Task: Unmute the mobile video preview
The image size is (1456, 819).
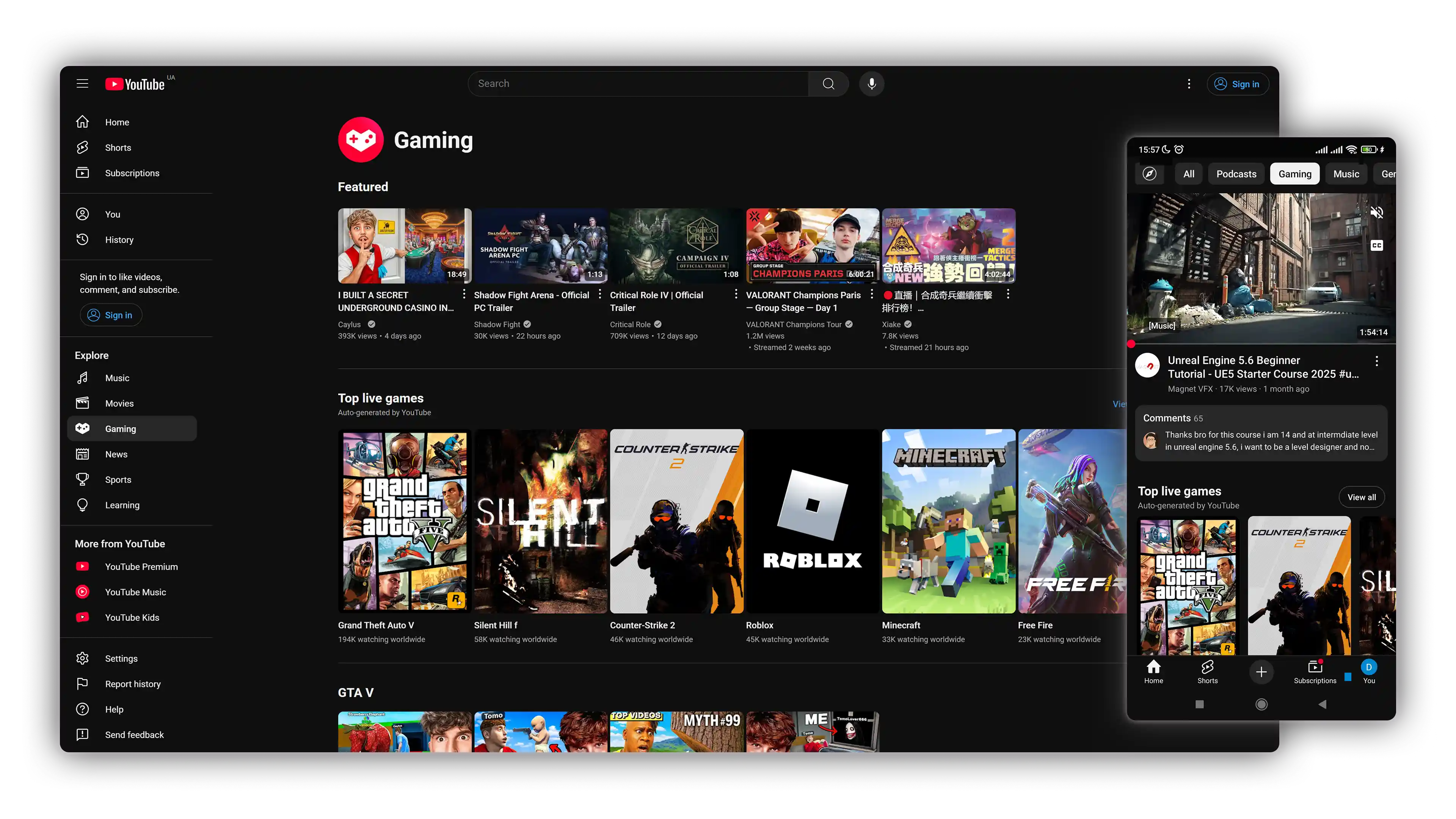Action: 1376,212
